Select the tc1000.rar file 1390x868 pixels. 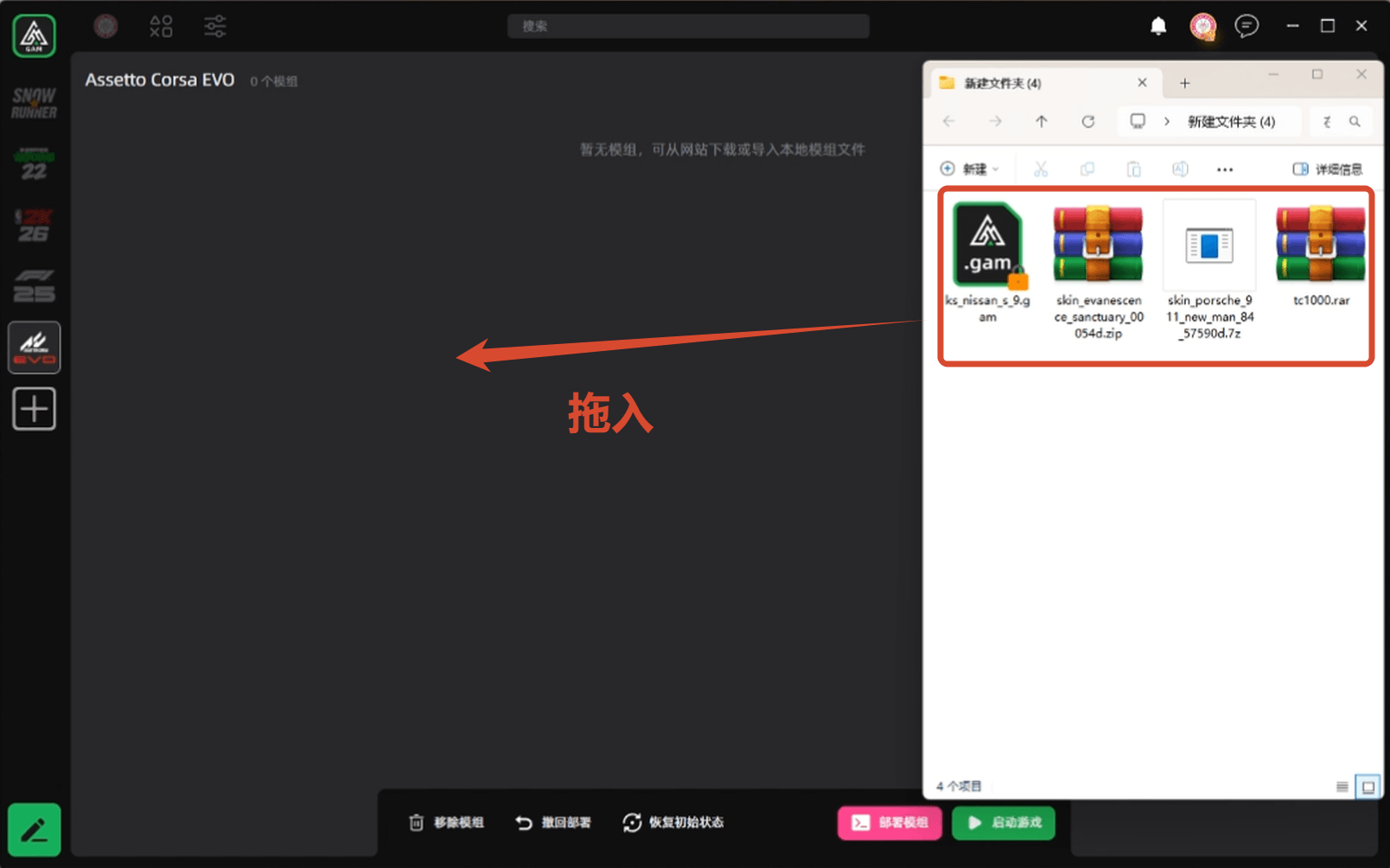pos(1321,254)
